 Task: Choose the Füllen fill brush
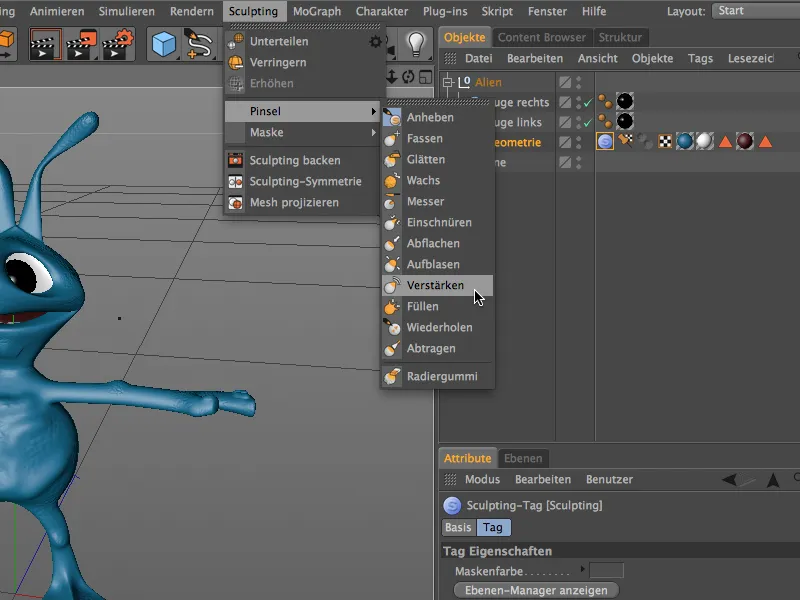click(438, 306)
